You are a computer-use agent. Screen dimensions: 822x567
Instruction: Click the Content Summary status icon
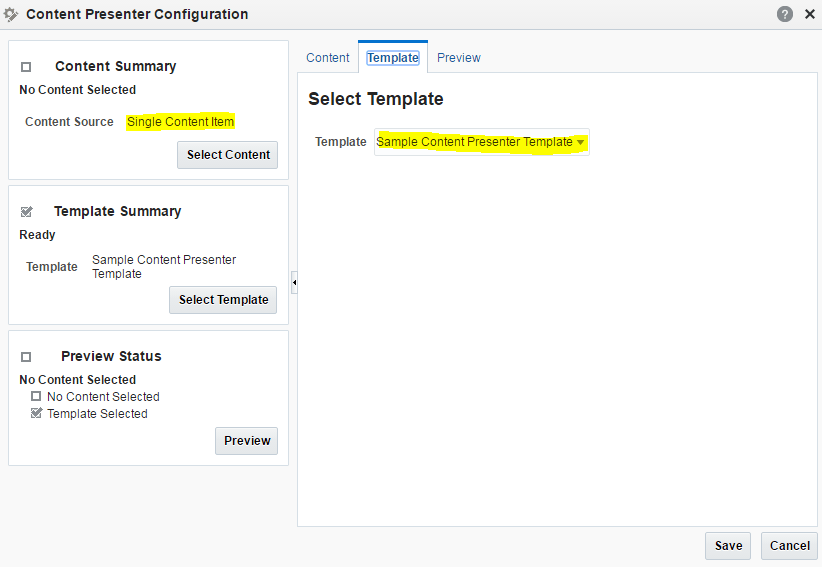coord(26,67)
